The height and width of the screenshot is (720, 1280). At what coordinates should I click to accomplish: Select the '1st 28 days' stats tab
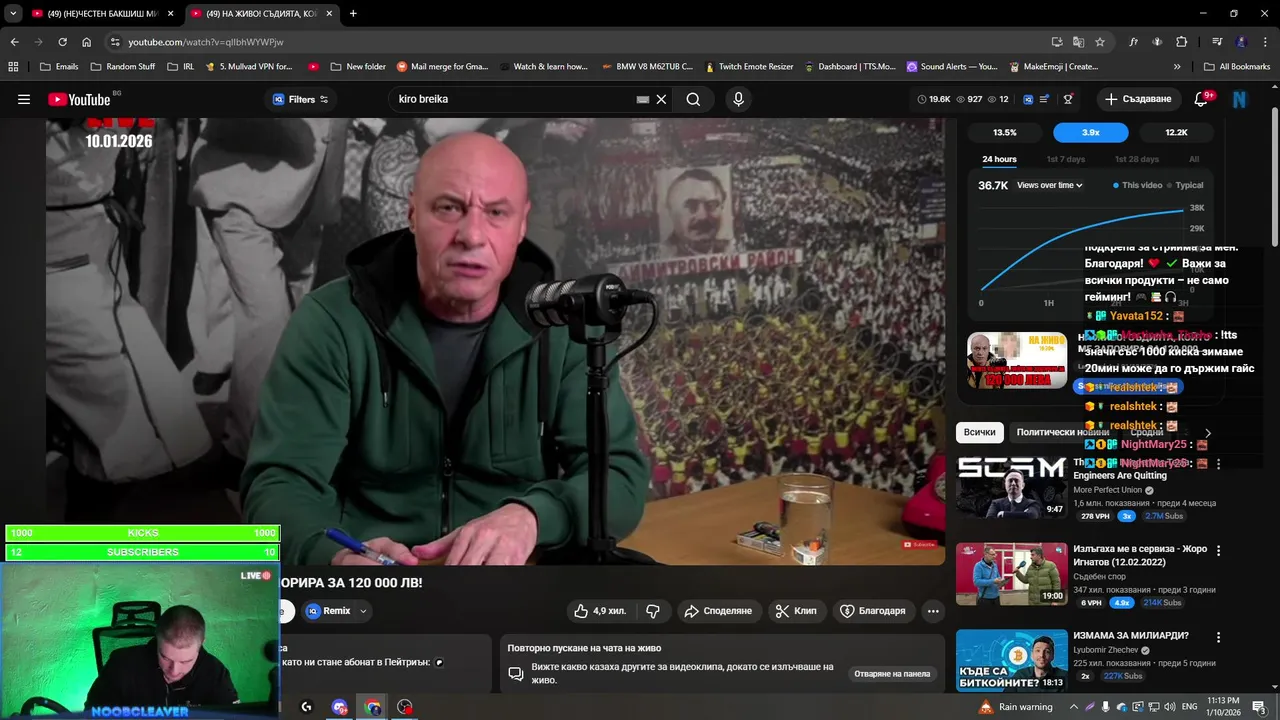1137,159
